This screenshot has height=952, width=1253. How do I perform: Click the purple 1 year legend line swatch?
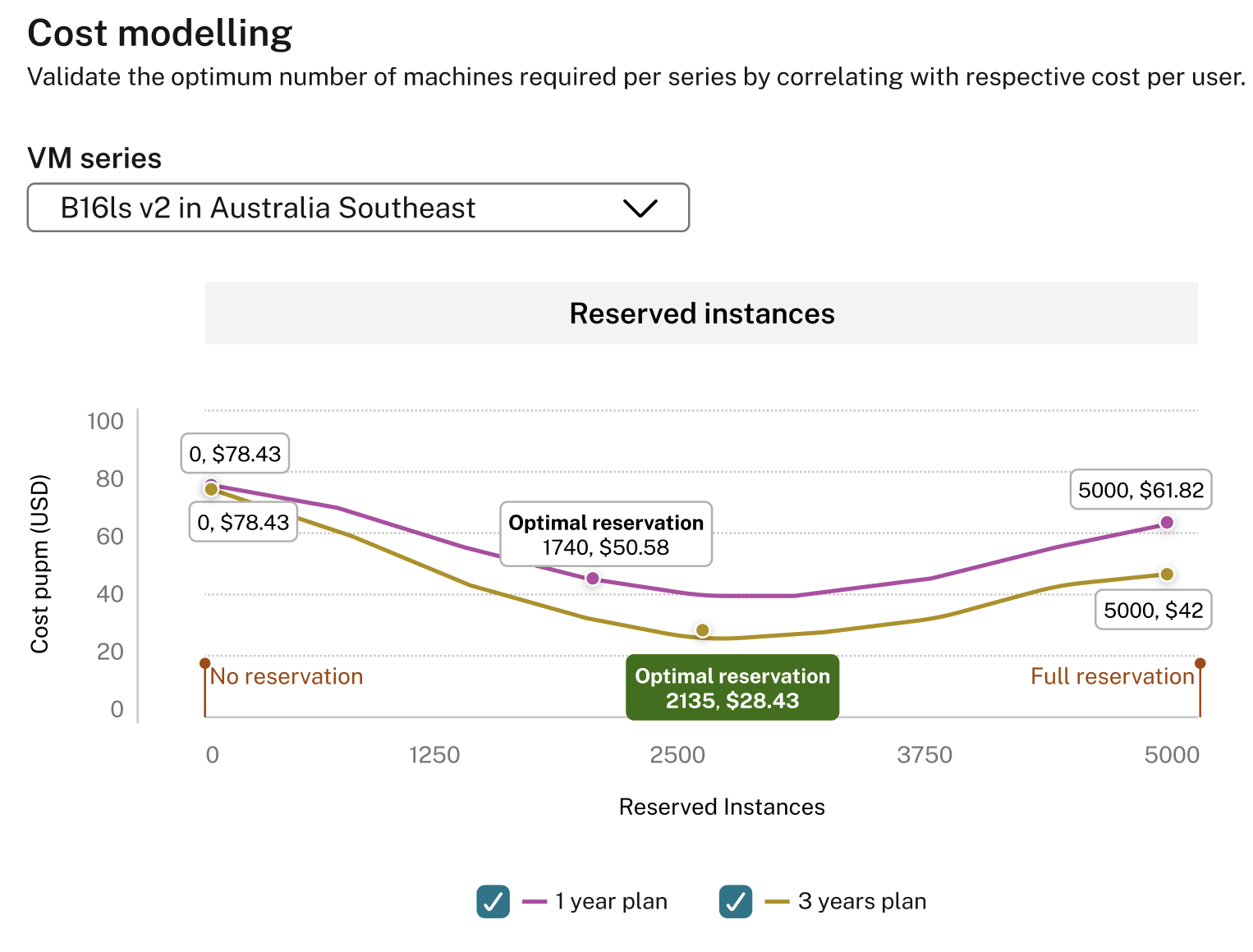(x=535, y=901)
